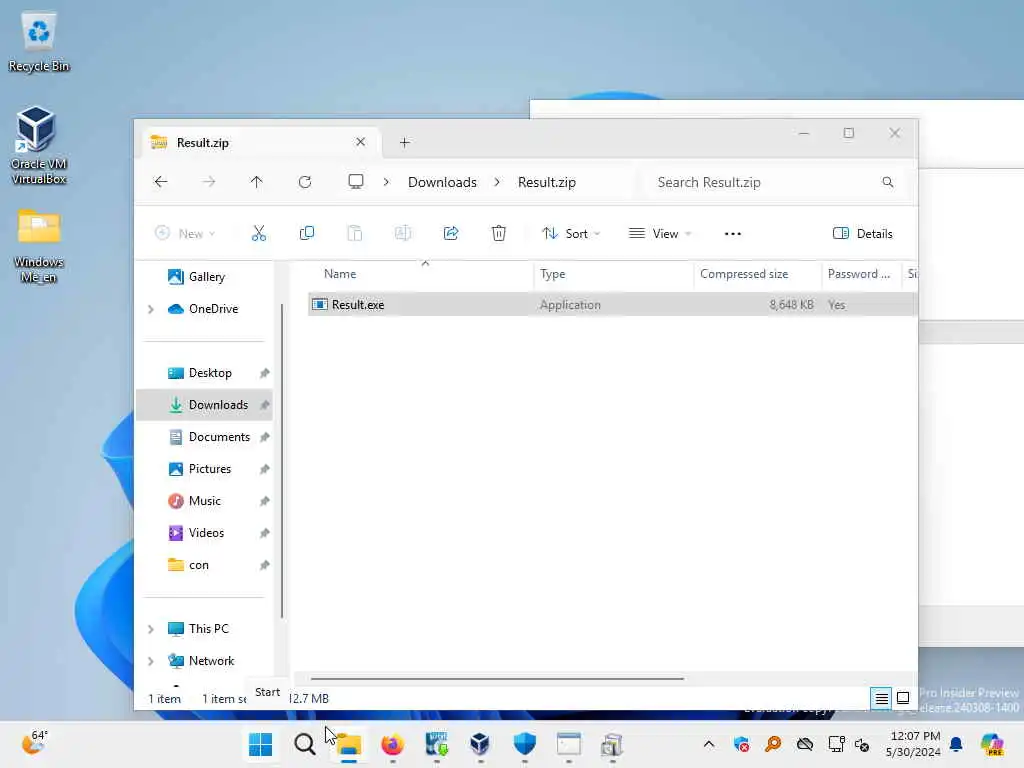Show hidden system tray icons

[709, 744]
